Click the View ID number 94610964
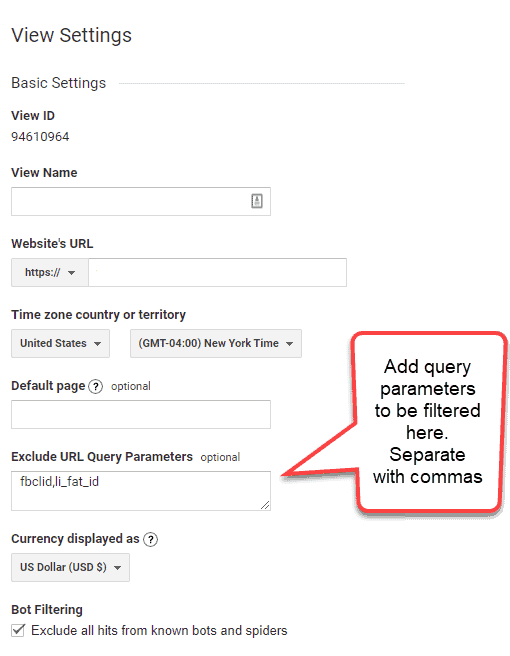 [40, 137]
